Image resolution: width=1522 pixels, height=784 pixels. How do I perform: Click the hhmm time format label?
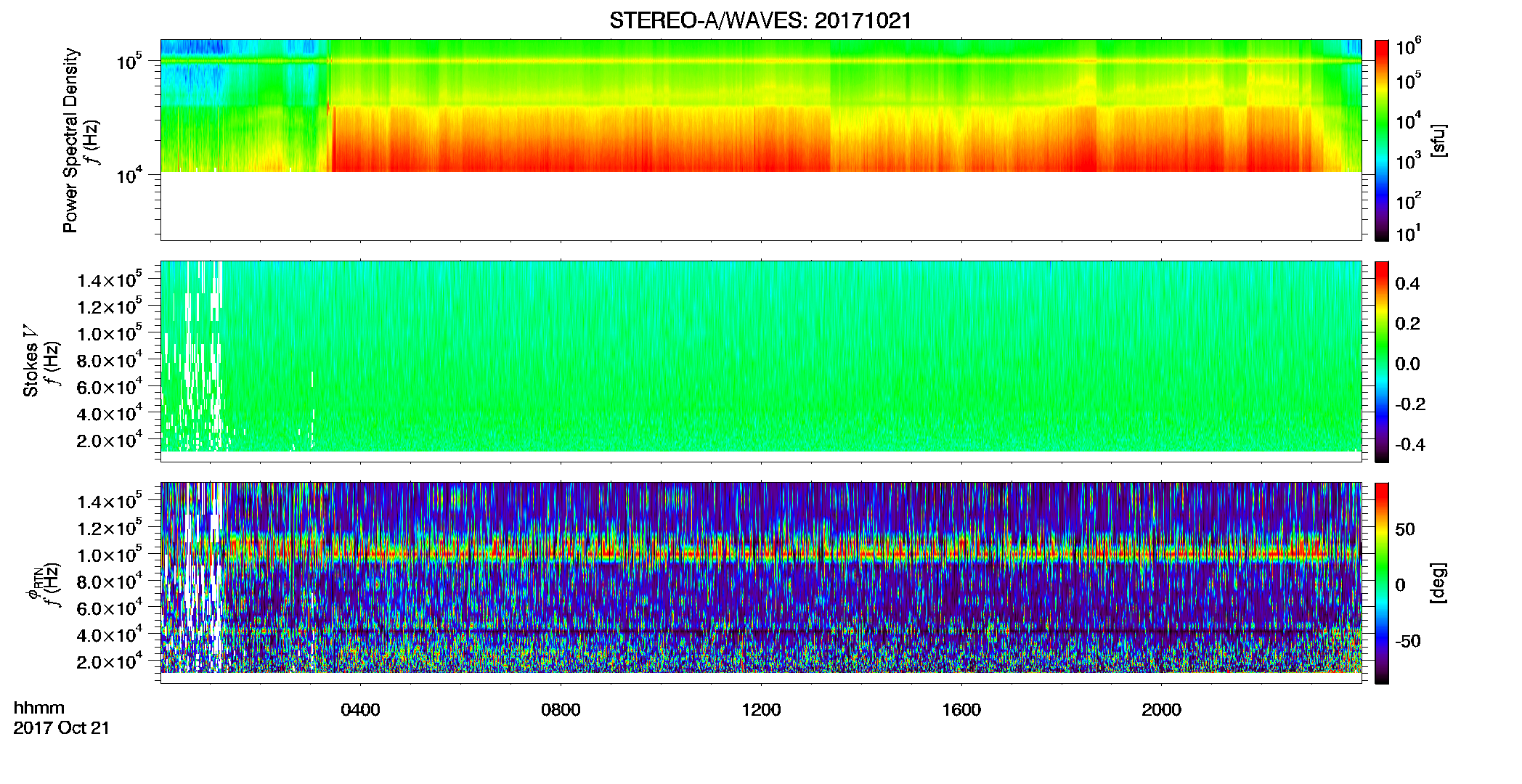tap(39, 708)
